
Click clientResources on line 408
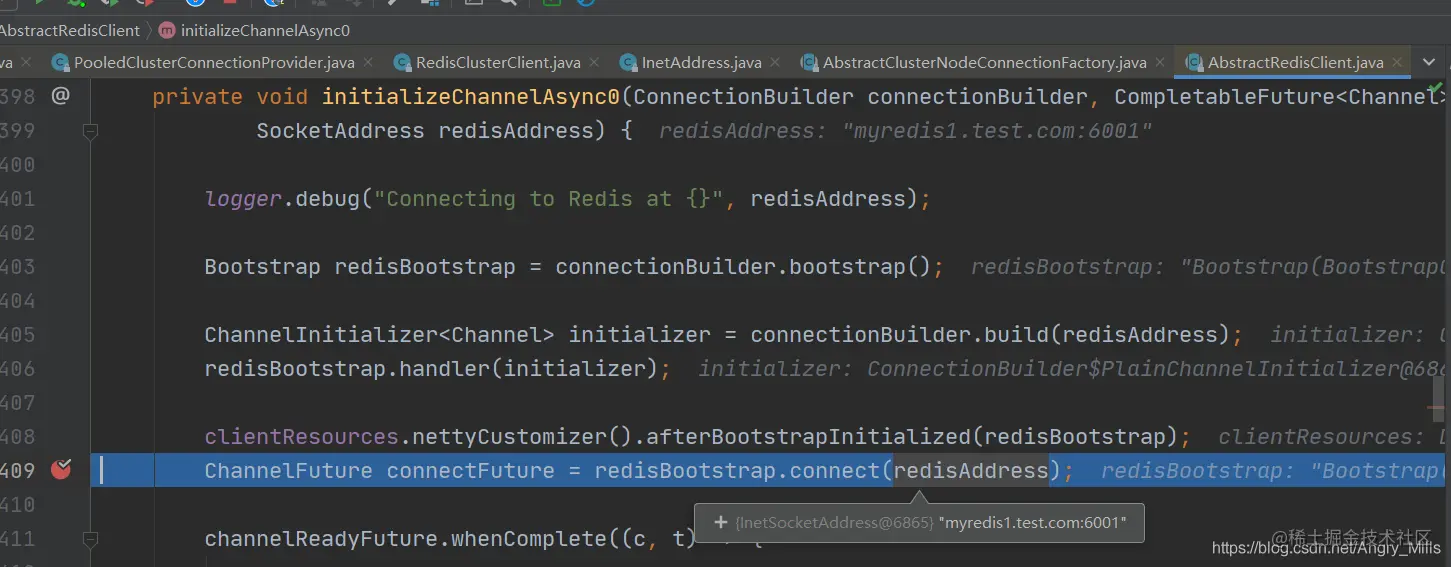tap(302, 437)
